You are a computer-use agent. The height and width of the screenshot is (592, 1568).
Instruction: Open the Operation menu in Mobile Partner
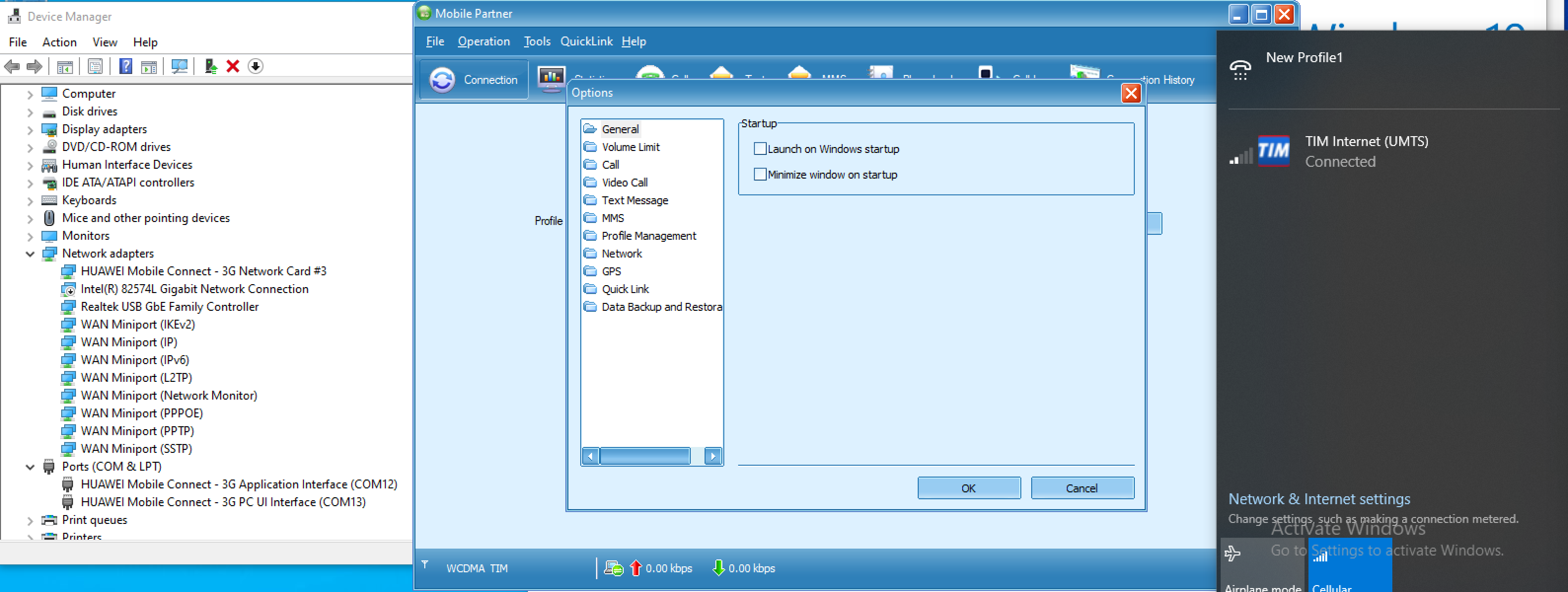coord(484,41)
